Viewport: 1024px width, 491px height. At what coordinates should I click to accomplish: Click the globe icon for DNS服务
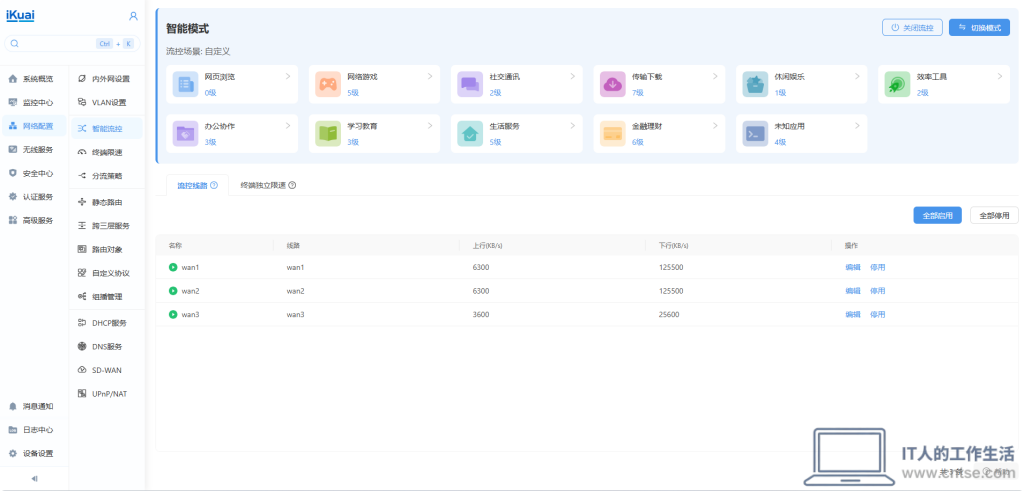tap(82, 346)
